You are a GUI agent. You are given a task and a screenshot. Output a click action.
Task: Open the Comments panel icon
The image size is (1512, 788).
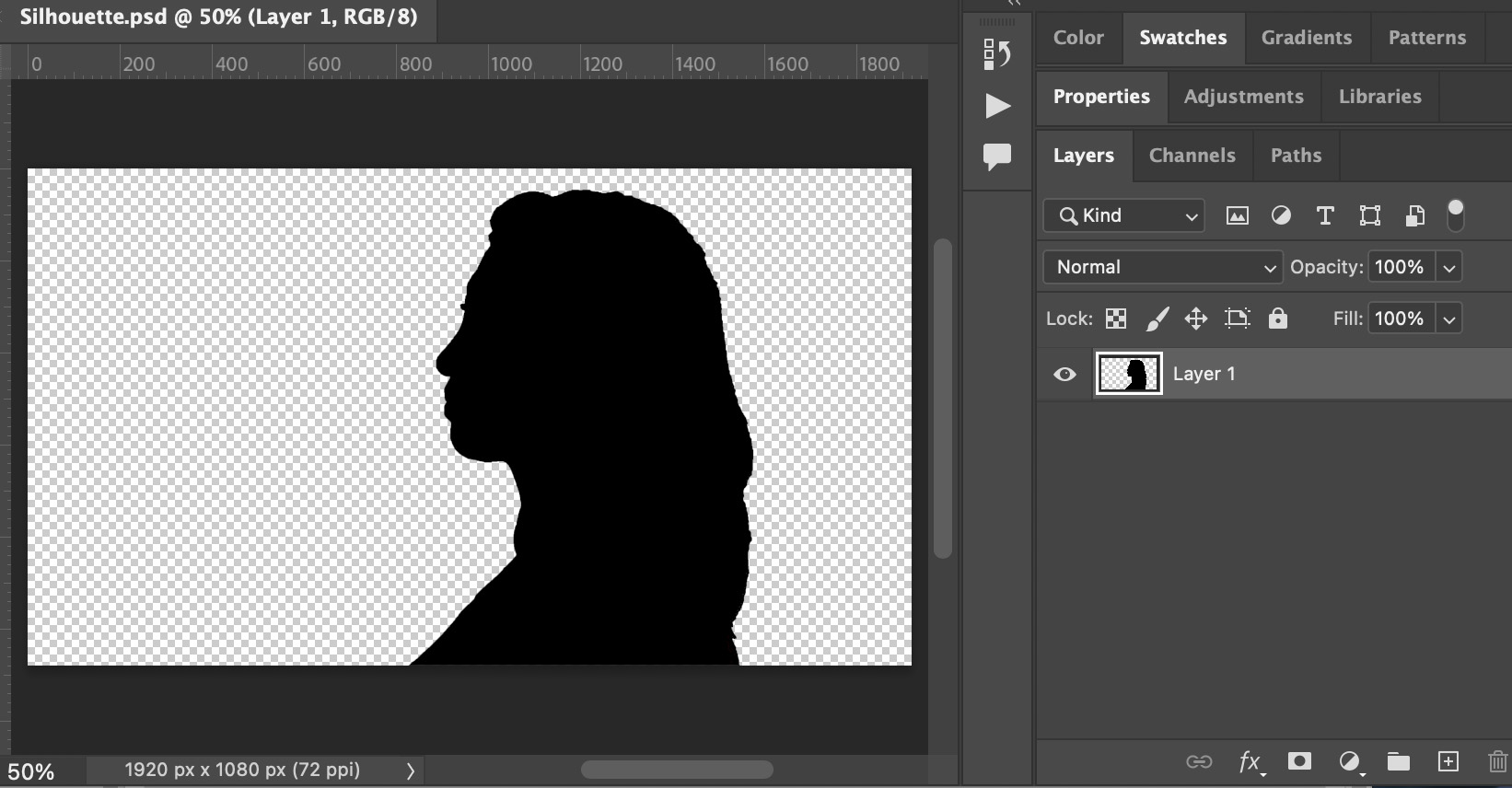(x=996, y=156)
